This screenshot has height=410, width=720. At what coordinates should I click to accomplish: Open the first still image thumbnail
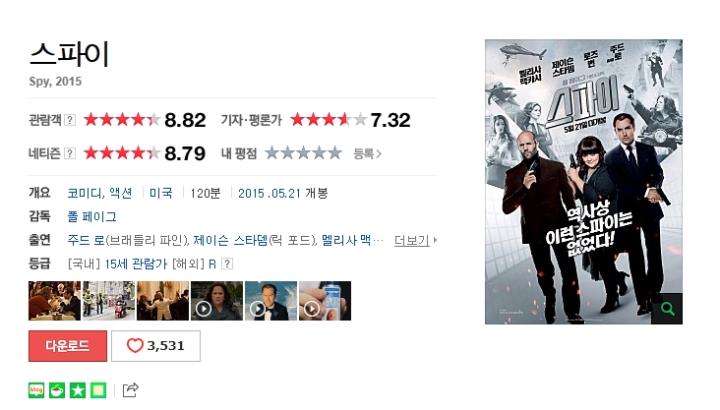pyautogui.click(x=54, y=301)
